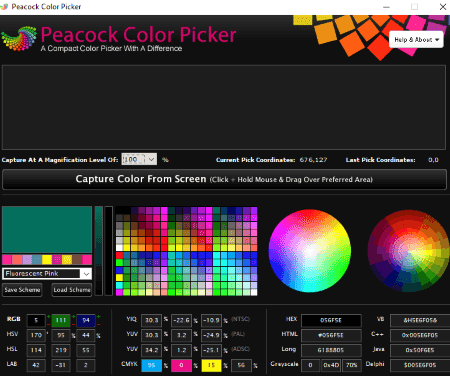Click the HSV saturation field showing 95
This screenshot has width=450, height=376.
pos(61,335)
